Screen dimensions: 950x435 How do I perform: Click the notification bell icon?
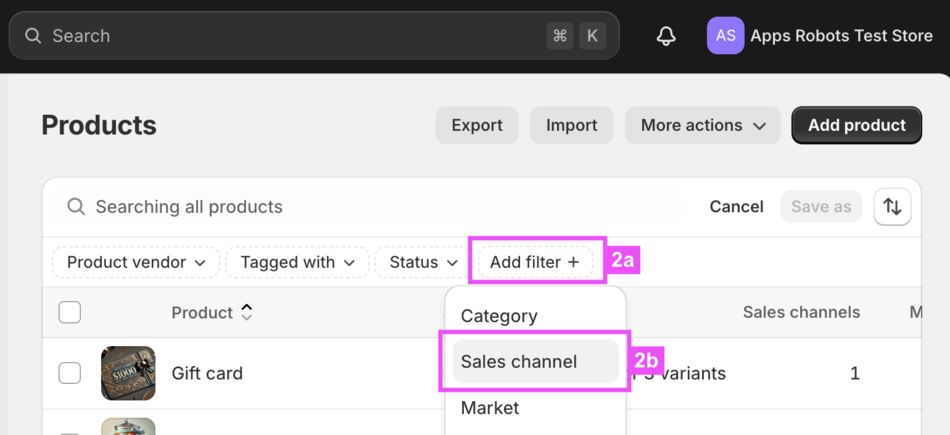coord(666,36)
